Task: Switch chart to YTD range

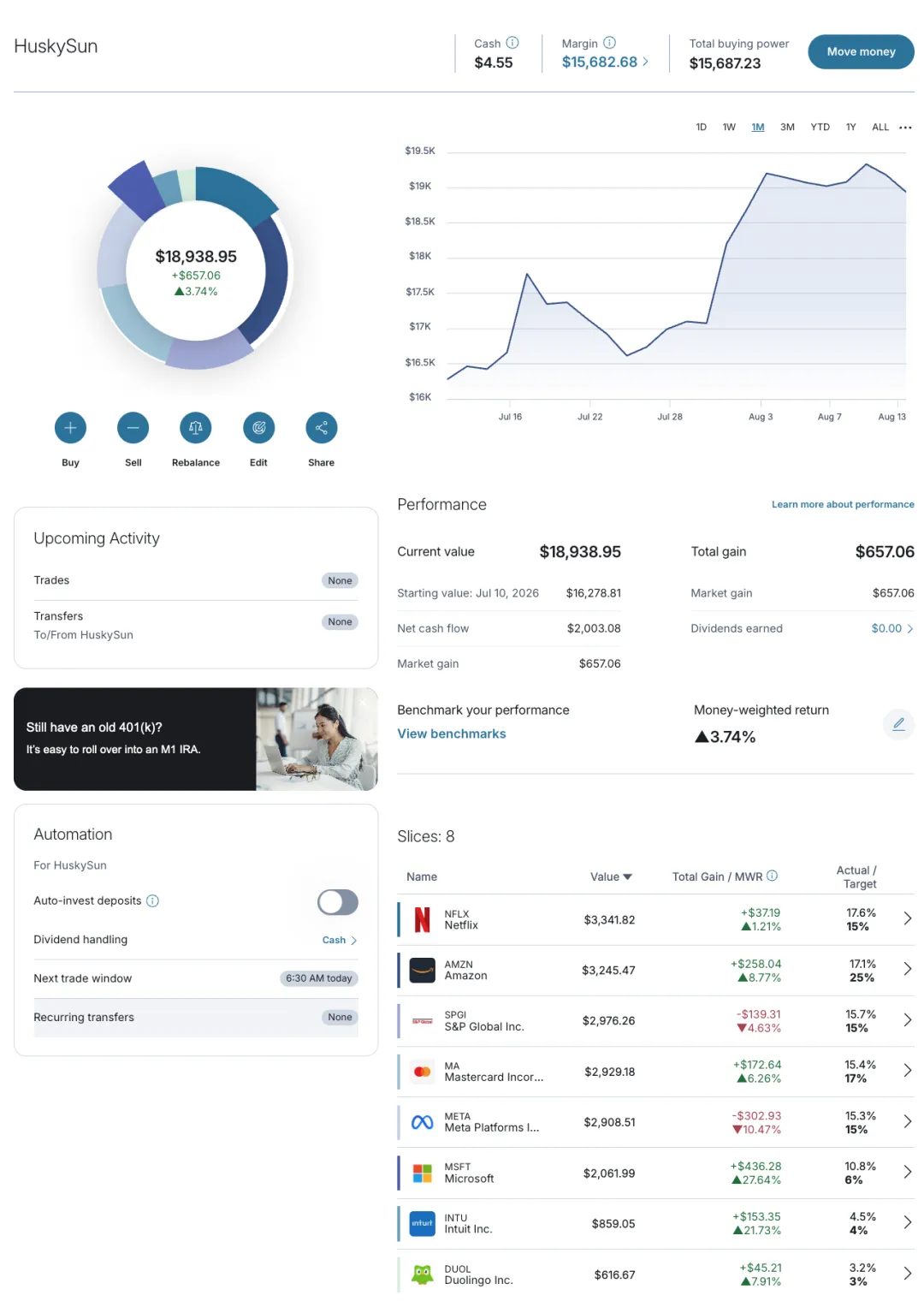Action: (820, 128)
